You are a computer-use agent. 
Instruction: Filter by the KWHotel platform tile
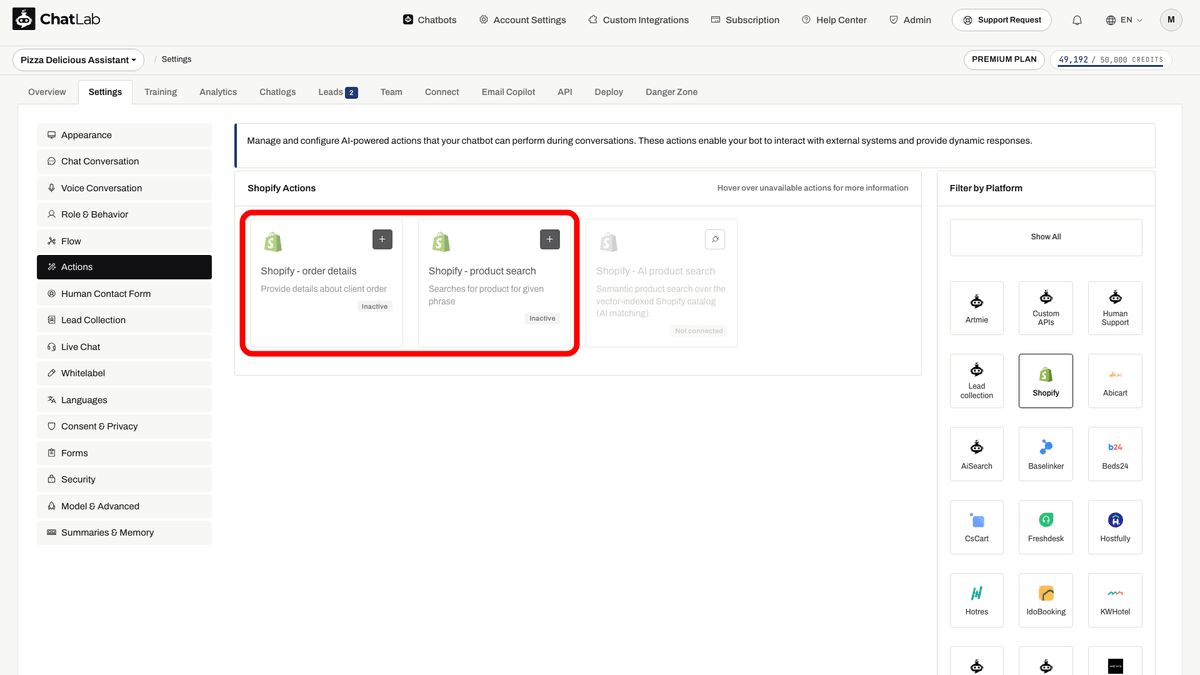[1115, 600]
